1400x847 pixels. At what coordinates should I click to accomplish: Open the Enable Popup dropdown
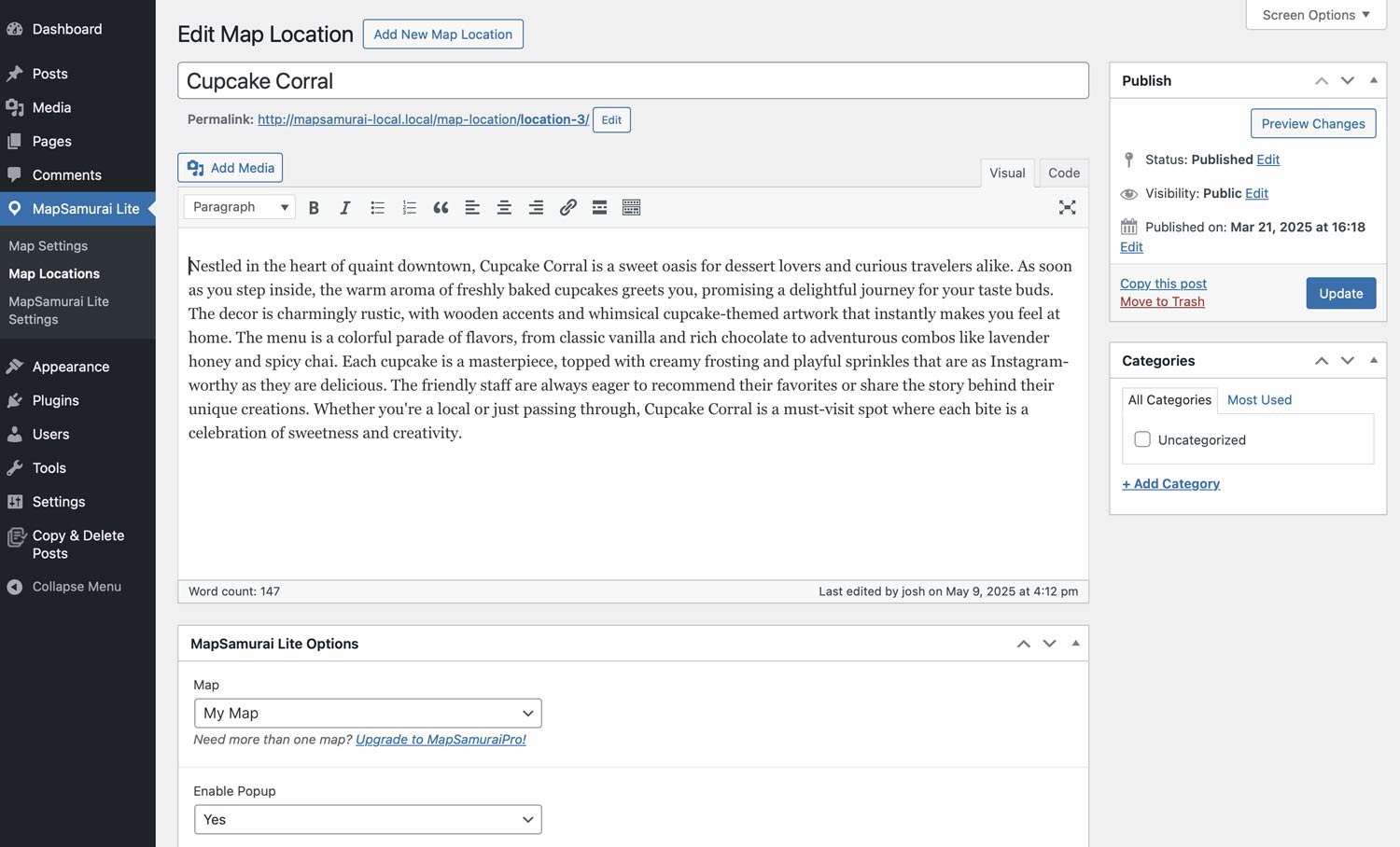tap(368, 819)
